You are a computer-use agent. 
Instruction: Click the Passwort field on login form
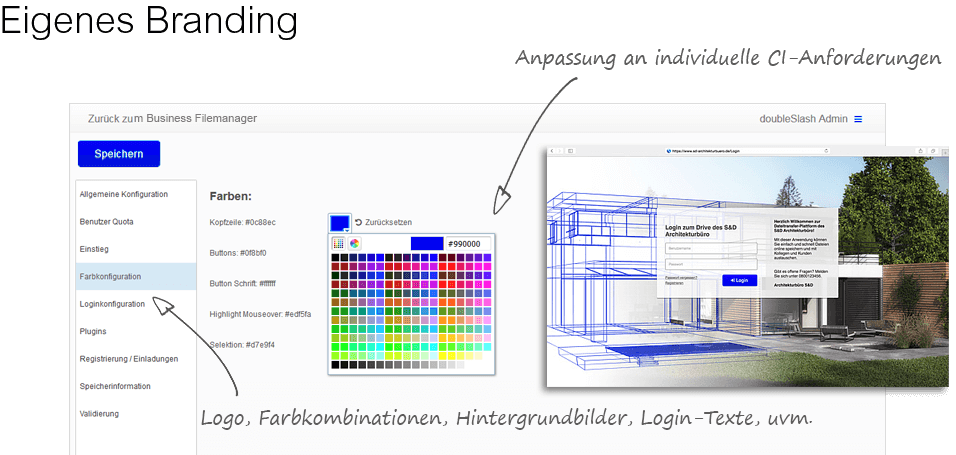point(711,264)
